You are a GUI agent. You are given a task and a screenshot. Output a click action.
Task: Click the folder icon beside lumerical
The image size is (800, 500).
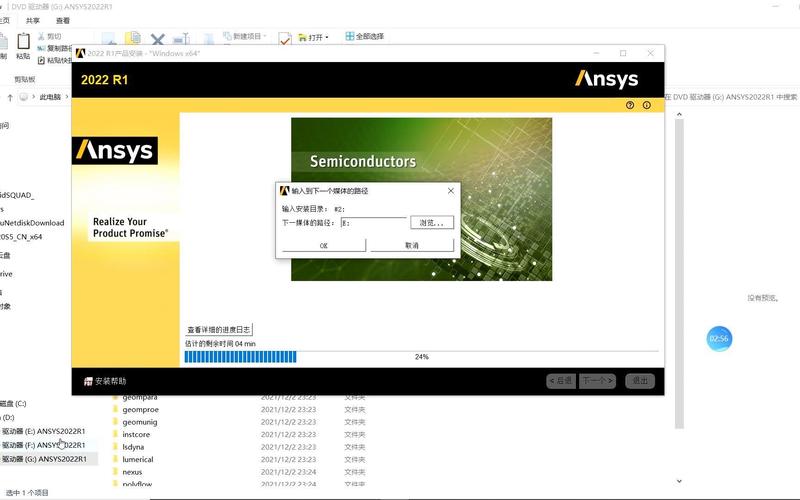[115, 459]
